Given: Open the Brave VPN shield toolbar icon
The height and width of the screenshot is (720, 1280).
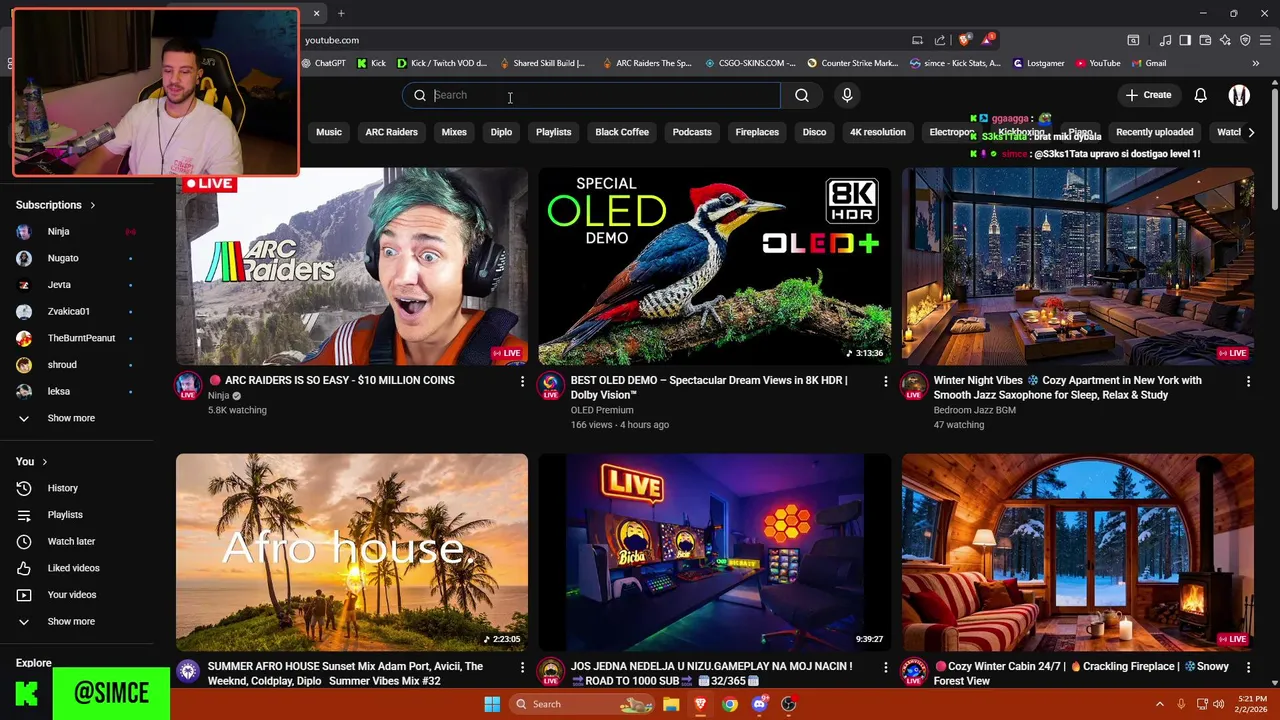Looking at the screenshot, I should (x=1245, y=40).
